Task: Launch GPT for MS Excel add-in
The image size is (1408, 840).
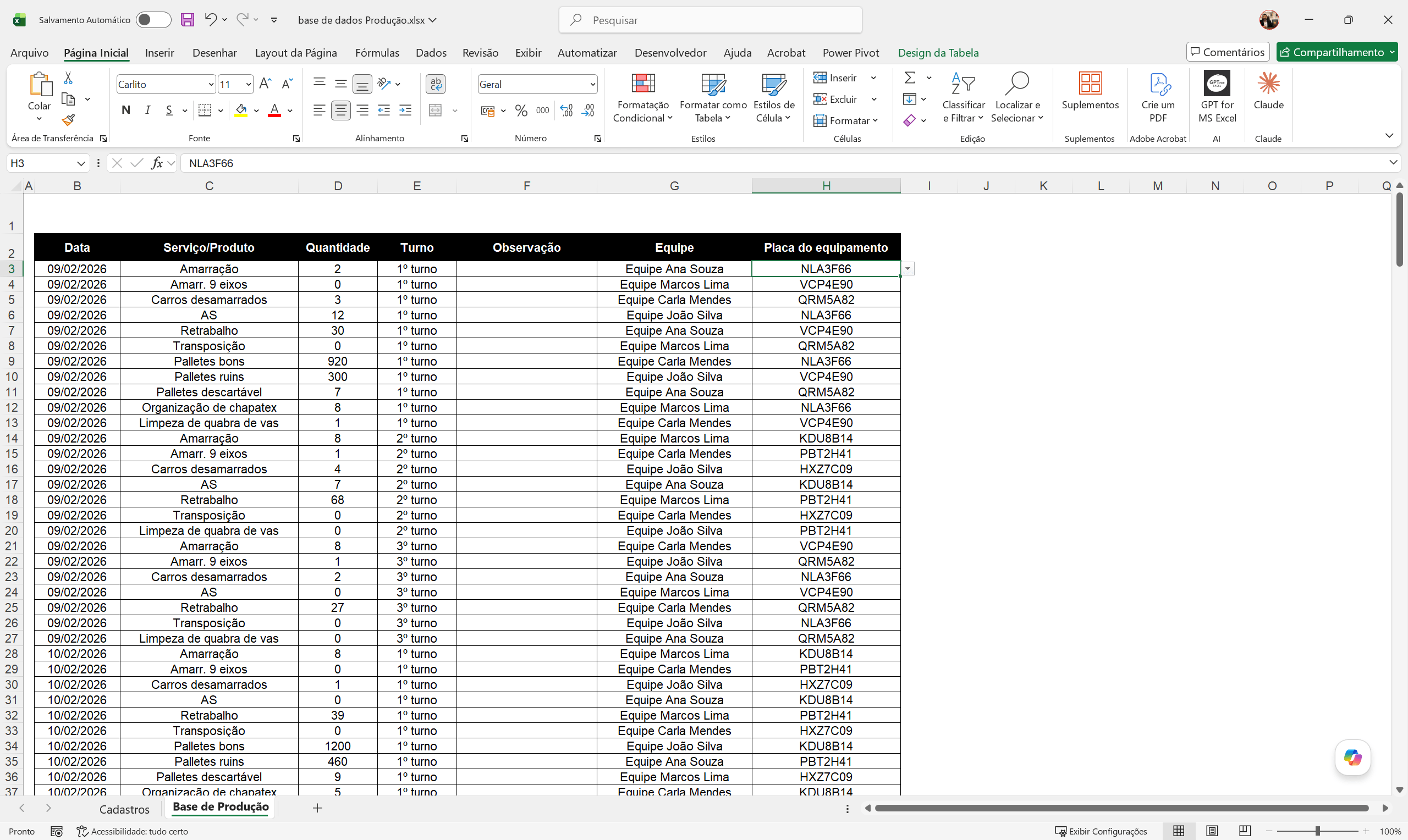Action: [1217, 97]
